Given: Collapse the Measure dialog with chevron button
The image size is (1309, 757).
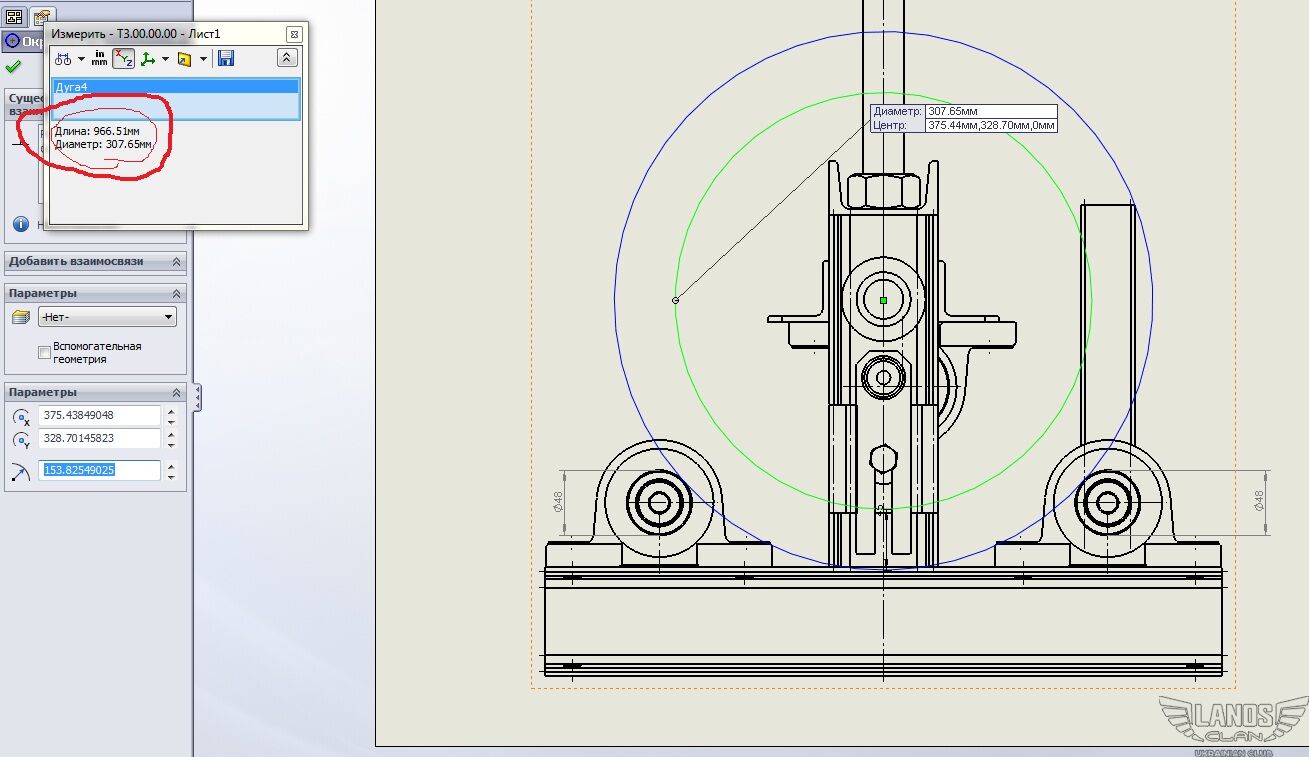Looking at the screenshot, I should 286,59.
